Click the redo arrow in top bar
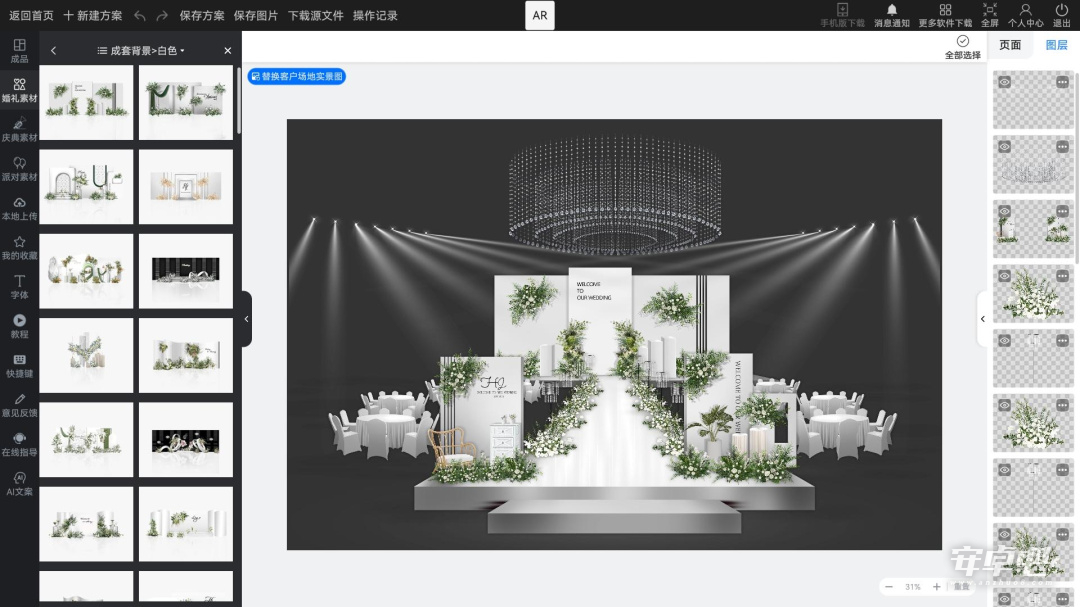This screenshot has height=607, width=1080. pyautogui.click(x=162, y=15)
